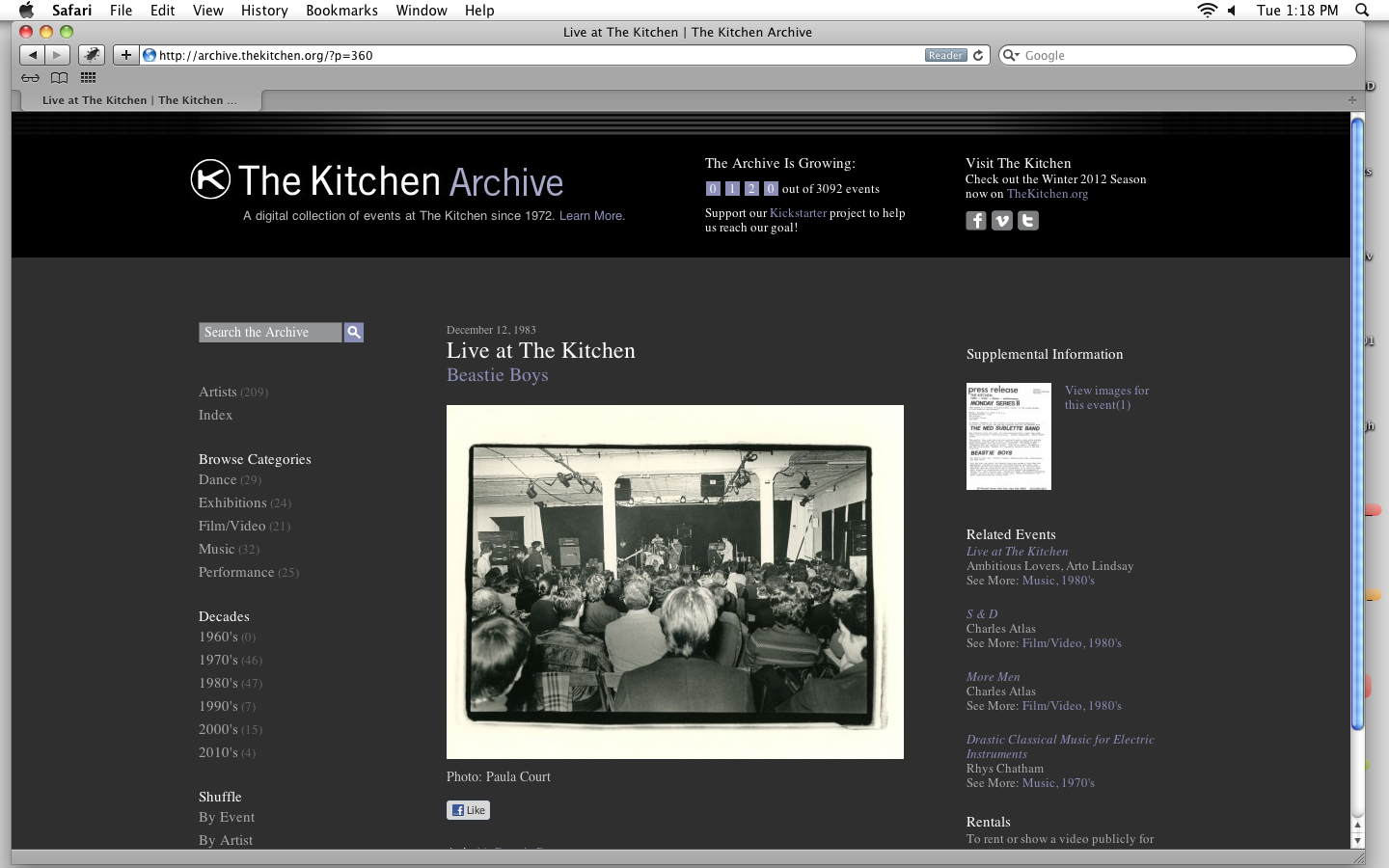Viewport: 1389px width, 868px height.
Task: Browse the Film/Video category
Action: 232,526
